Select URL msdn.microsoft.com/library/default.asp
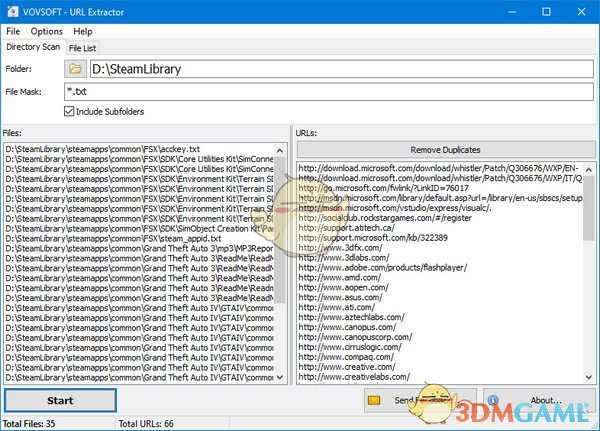600x431 pixels. [x=440, y=198]
